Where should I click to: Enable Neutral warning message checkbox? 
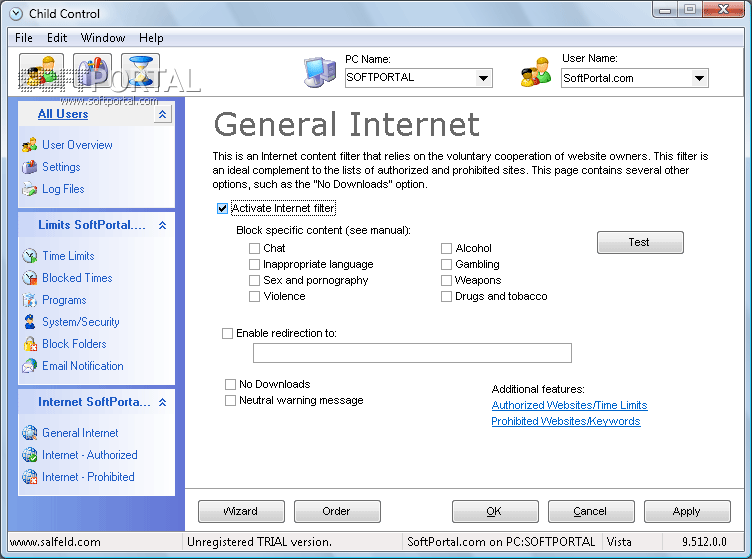point(230,400)
